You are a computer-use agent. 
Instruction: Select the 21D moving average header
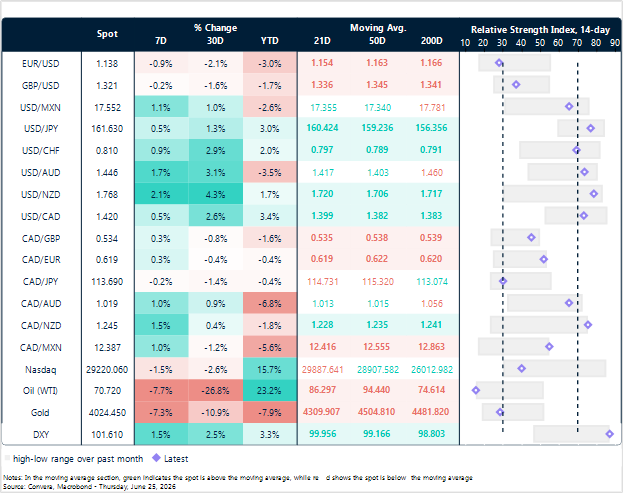point(322,41)
